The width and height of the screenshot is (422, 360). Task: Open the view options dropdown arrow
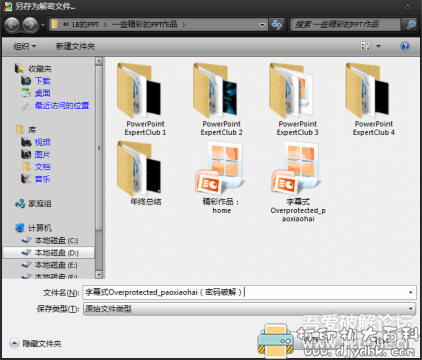(x=378, y=46)
